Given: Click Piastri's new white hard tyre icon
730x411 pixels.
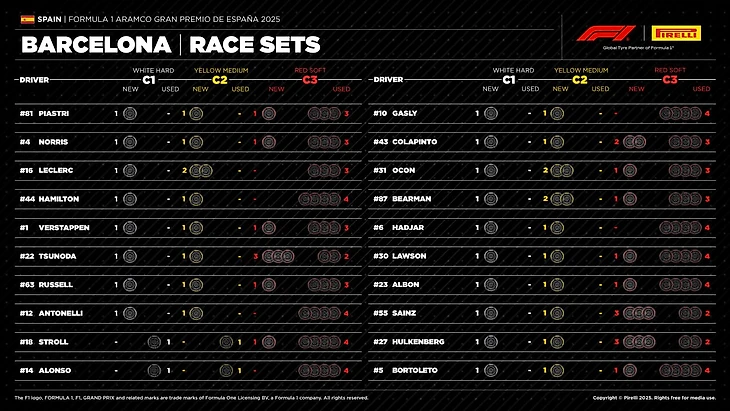Looking at the screenshot, I should pos(129,114).
